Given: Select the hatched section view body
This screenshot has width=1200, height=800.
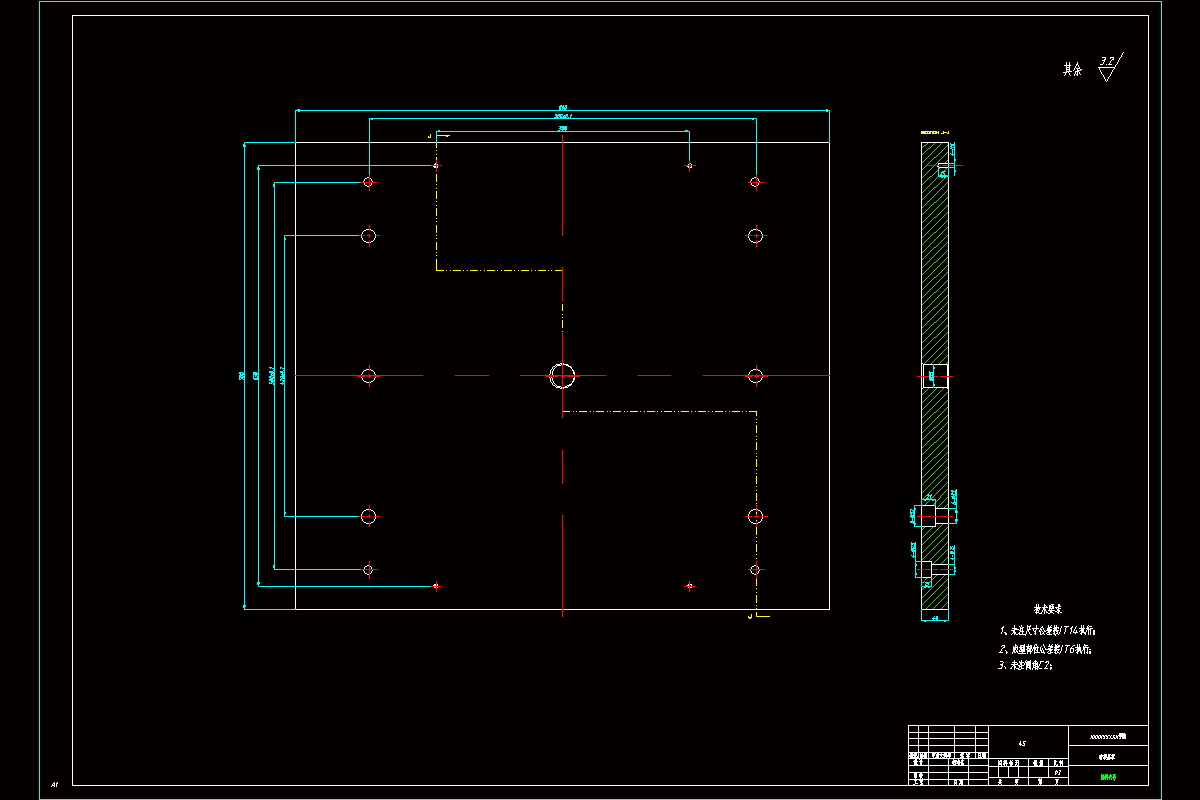Looking at the screenshot, I should click(936, 378).
